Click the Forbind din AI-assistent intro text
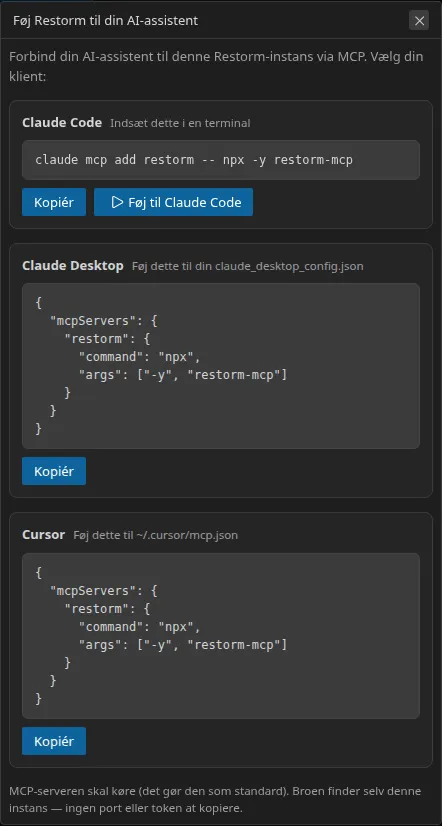Viewport: 442px width, 826px height. (x=216, y=66)
